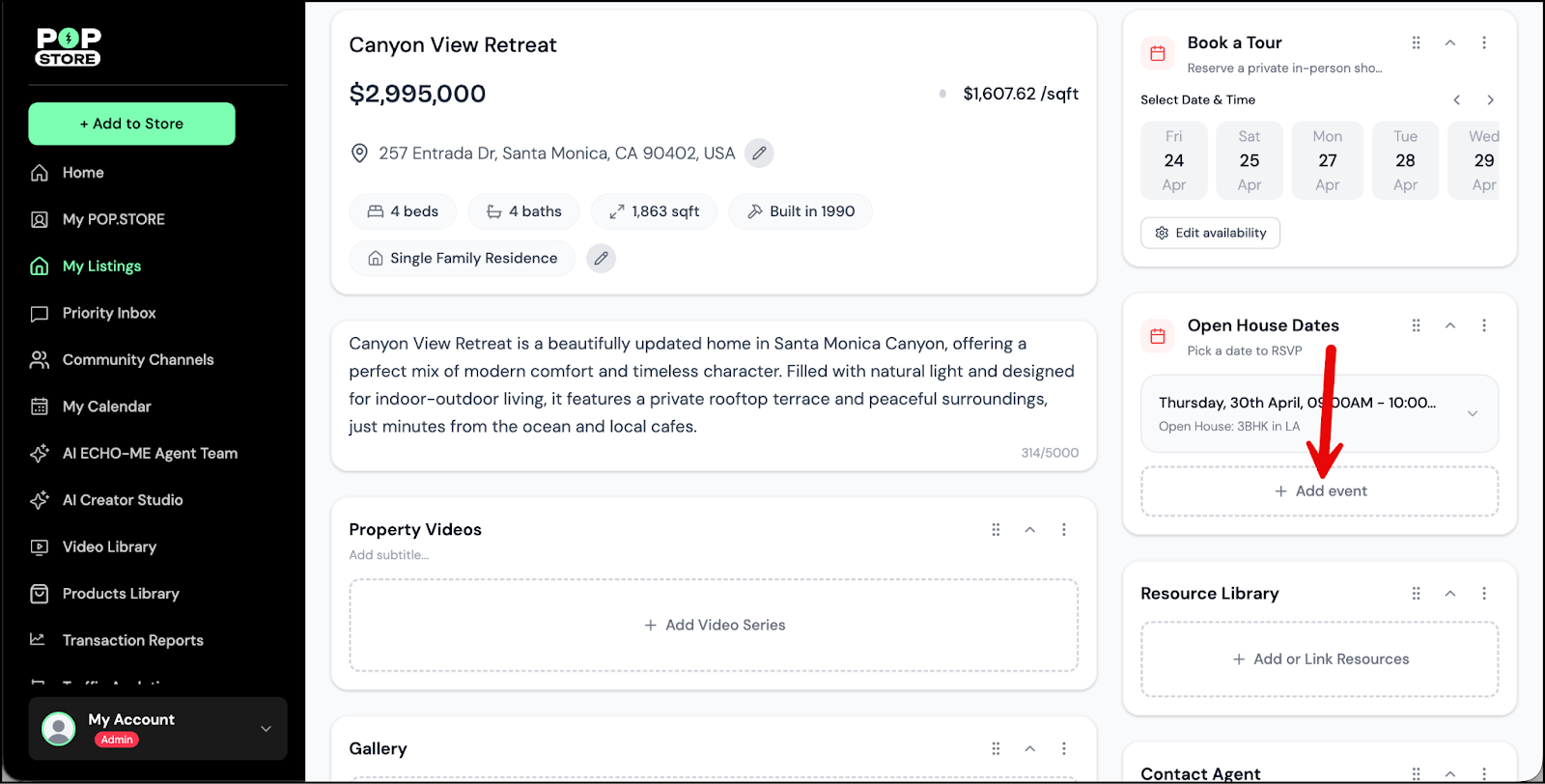Expand the My Account menu
Viewport: 1545px width, 784px height.
(x=266, y=729)
